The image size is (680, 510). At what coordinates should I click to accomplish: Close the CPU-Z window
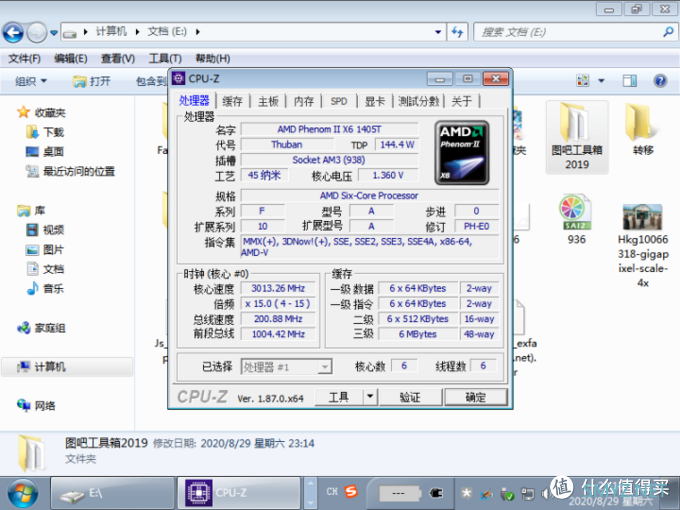pyautogui.click(x=496, y=79)
